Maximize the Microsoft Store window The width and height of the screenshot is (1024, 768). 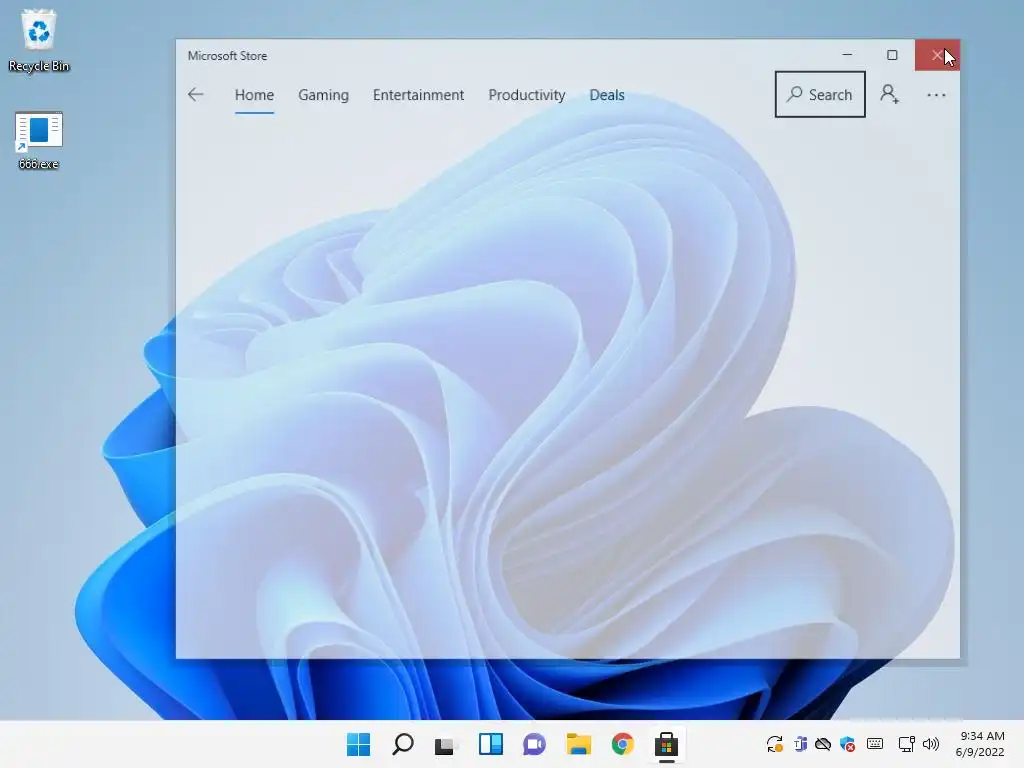pos(892,55)
